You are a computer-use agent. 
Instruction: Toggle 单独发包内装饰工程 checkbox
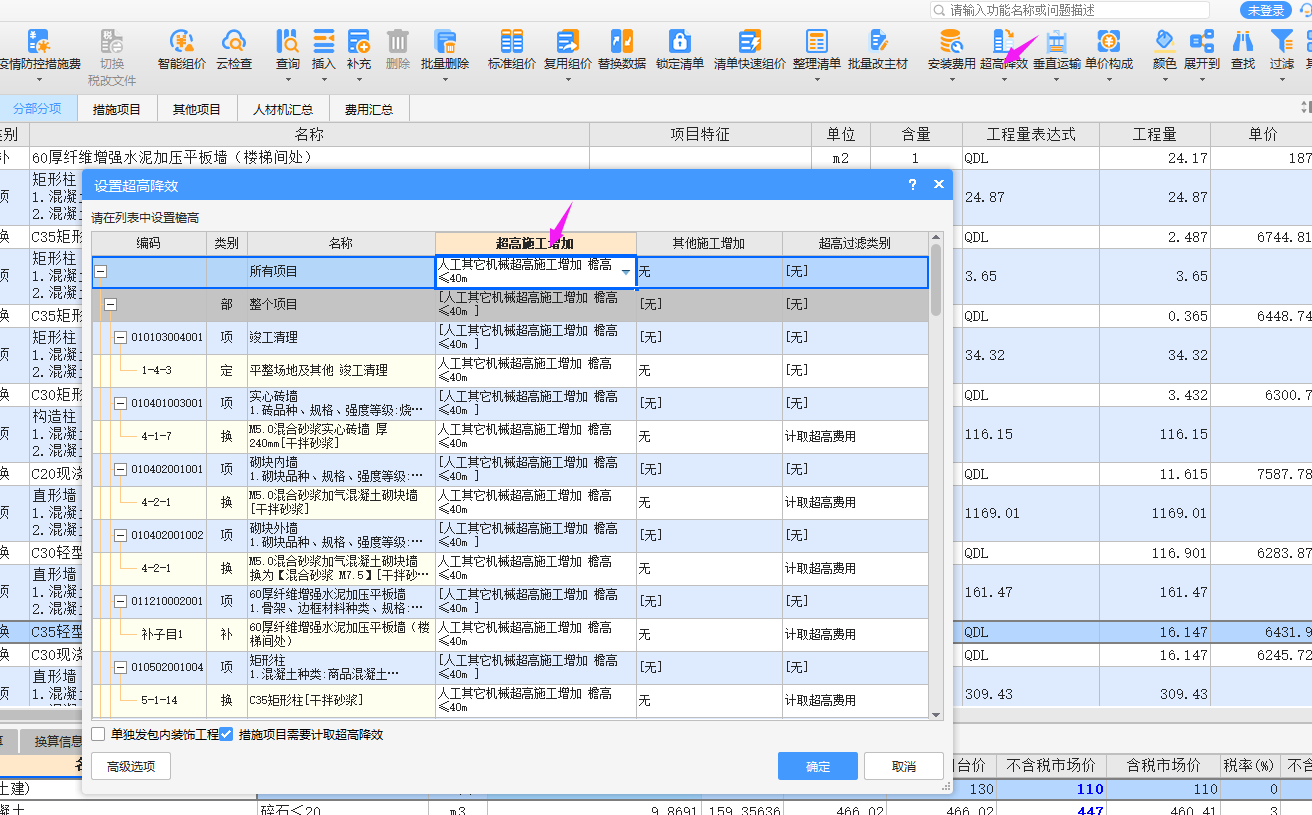(98, 734)
